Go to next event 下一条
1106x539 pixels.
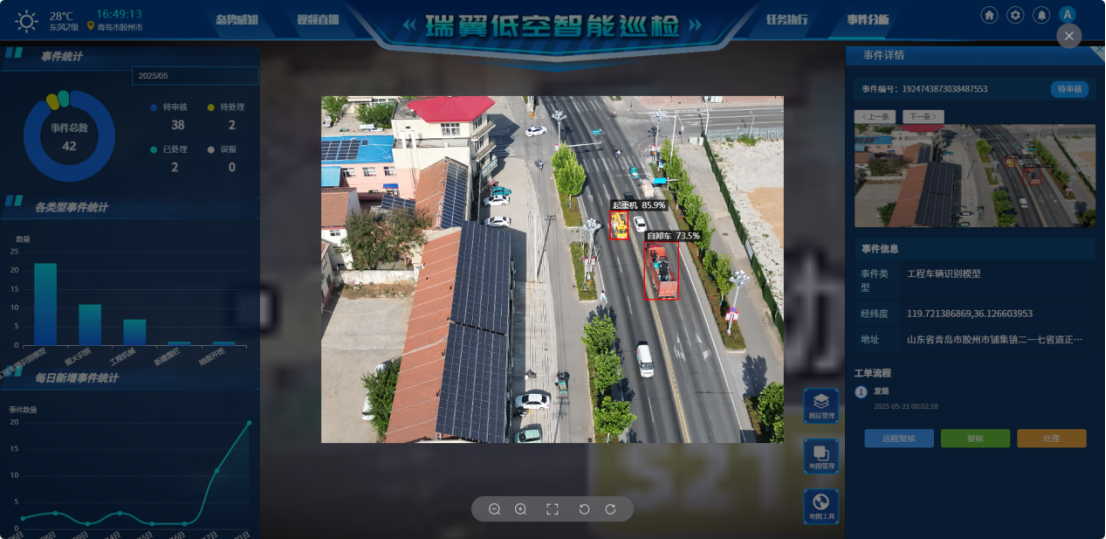[923, 116]
